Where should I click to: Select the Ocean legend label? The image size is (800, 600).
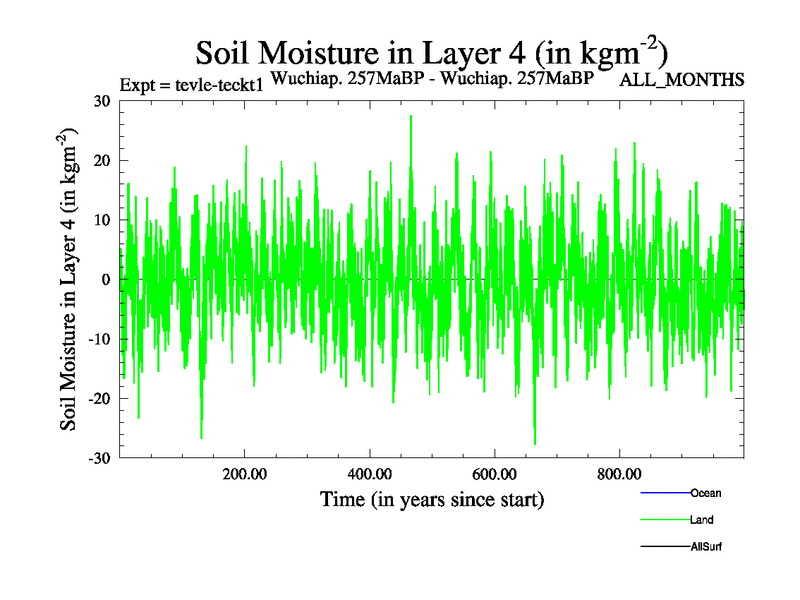[705, 493]
